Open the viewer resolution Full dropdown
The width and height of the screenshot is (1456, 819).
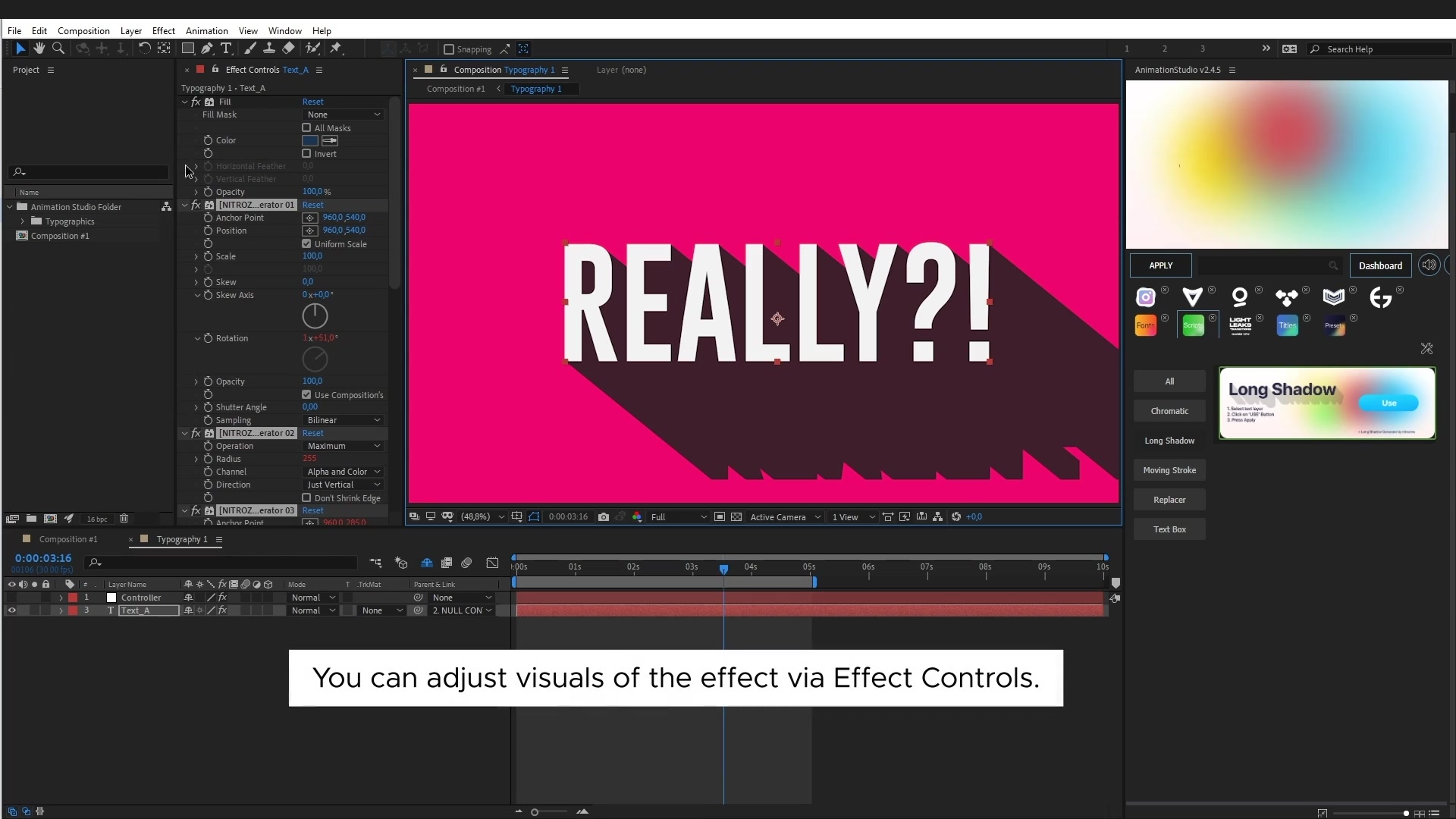[678, 517]
